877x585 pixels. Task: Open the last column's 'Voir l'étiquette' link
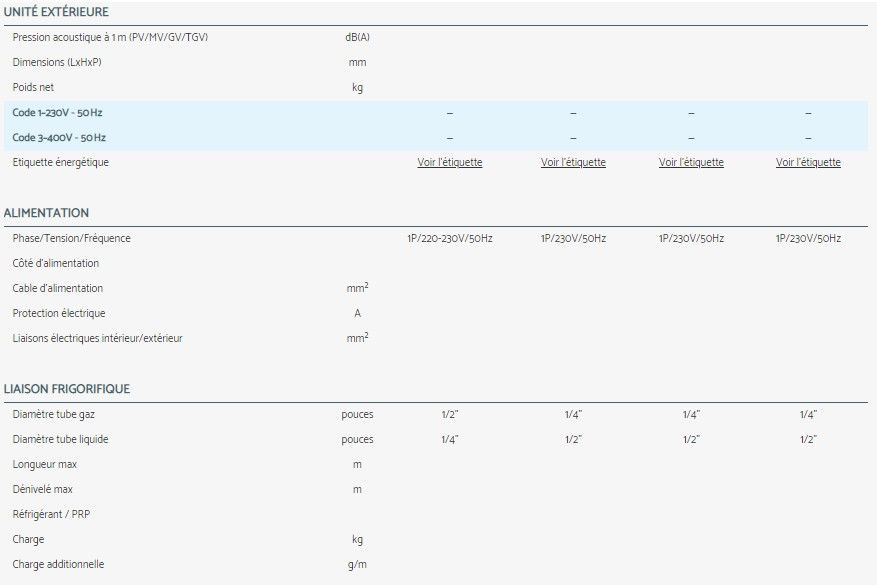click(808, 162)
